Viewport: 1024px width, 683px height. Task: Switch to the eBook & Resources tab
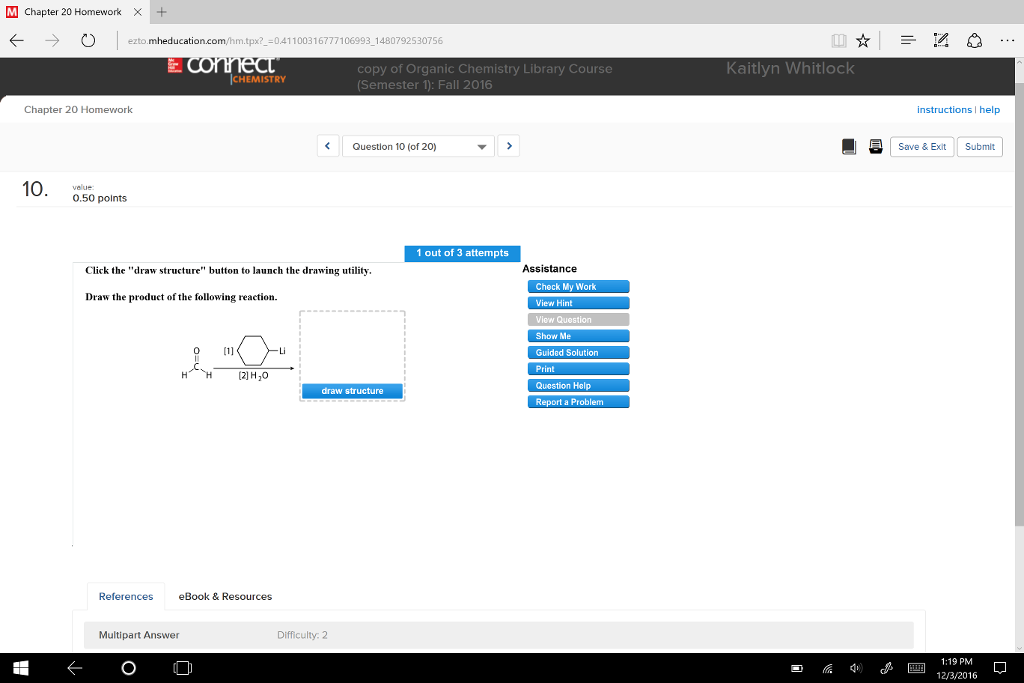(x=224, y=596)
